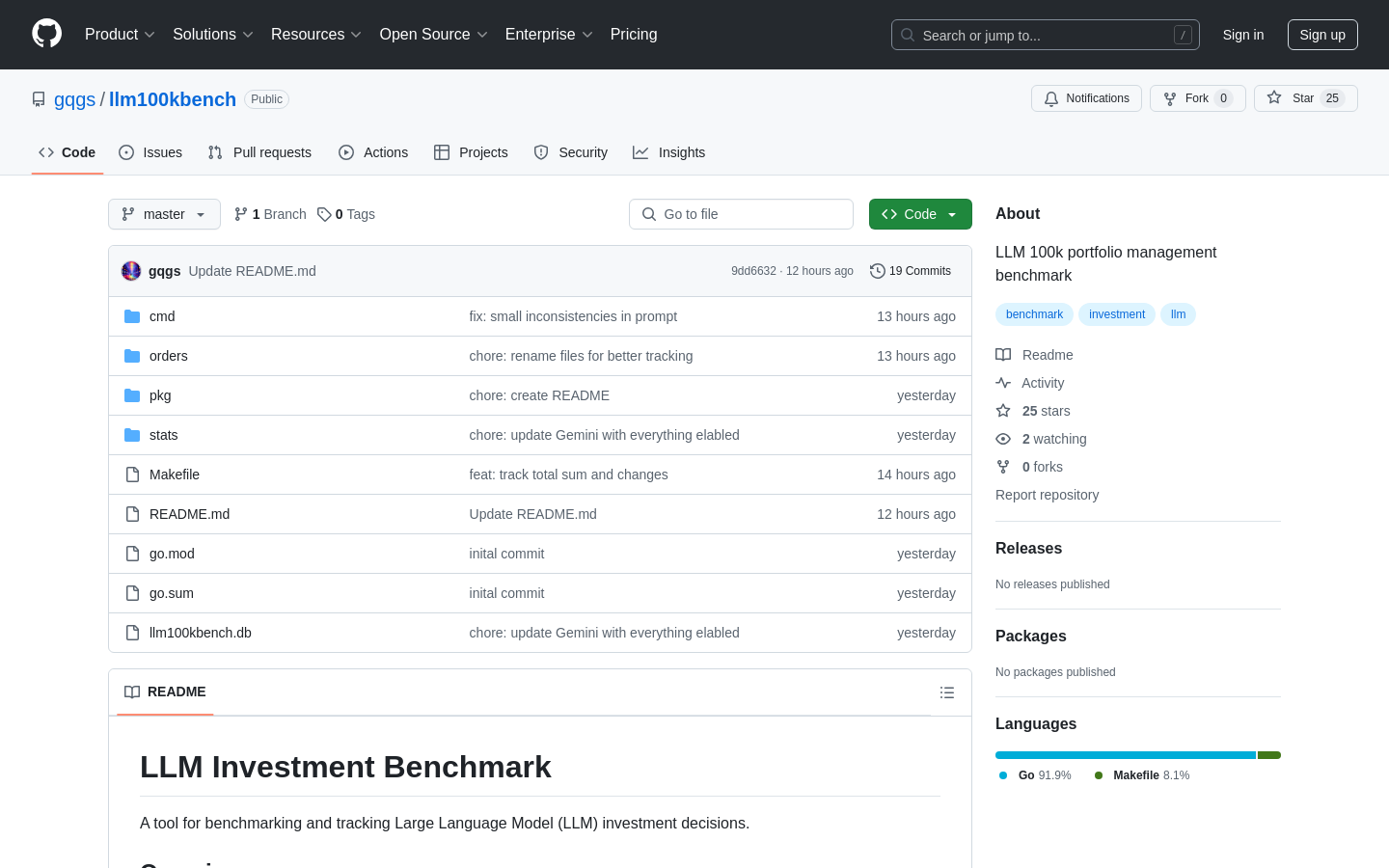Open the Pull requests tab

pyautogui.click(x=259, y=152)
